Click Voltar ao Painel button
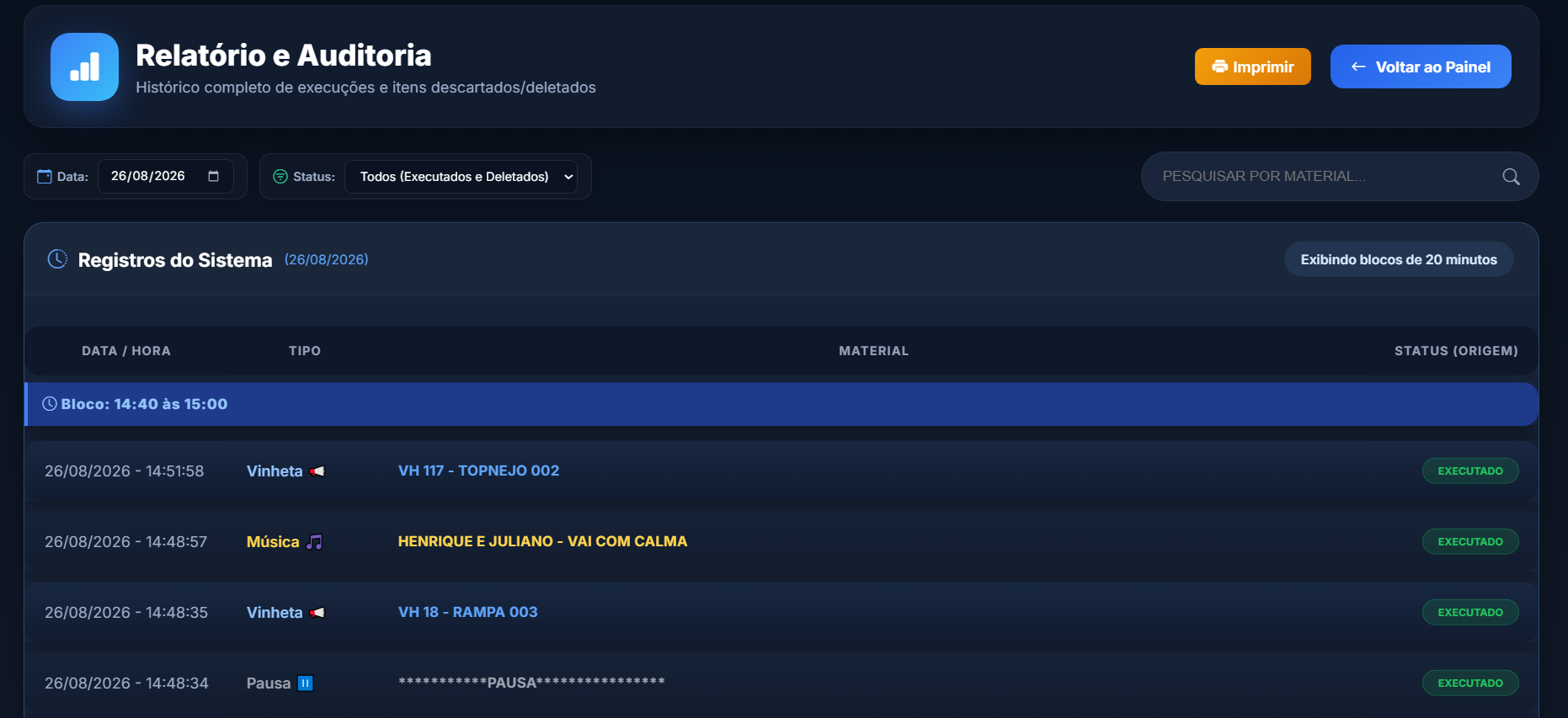This screenshot has height=718, width=1568. pos(1421,66)
